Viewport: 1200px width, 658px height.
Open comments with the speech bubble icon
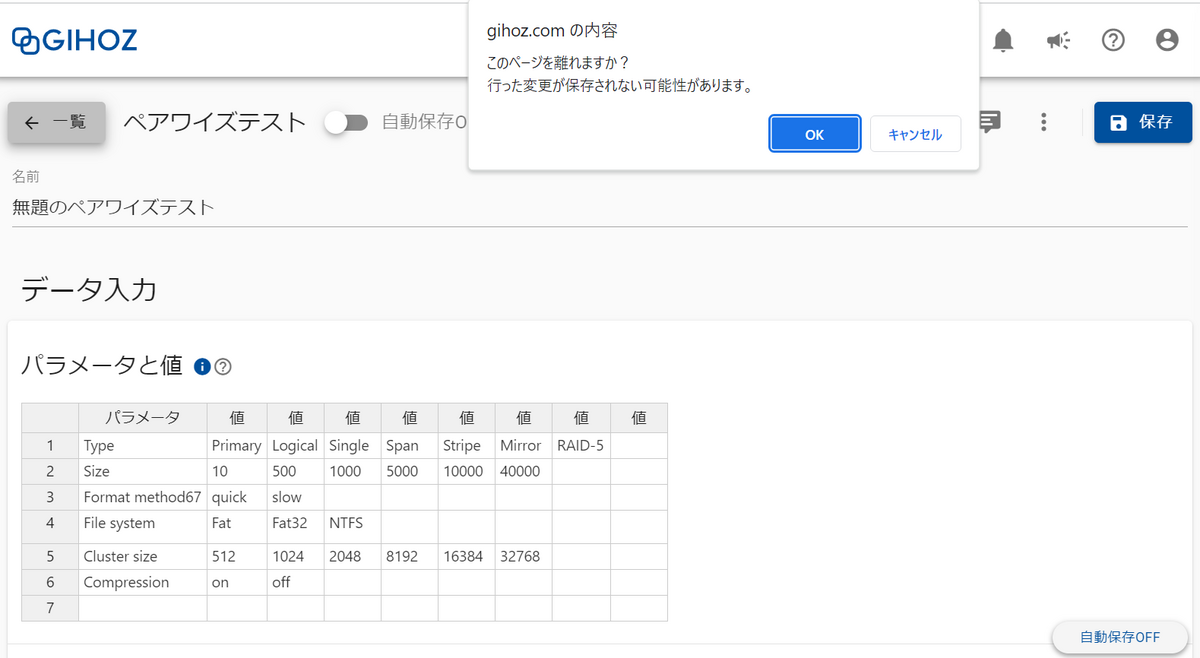pyautogui.click(x=988, y=122)
